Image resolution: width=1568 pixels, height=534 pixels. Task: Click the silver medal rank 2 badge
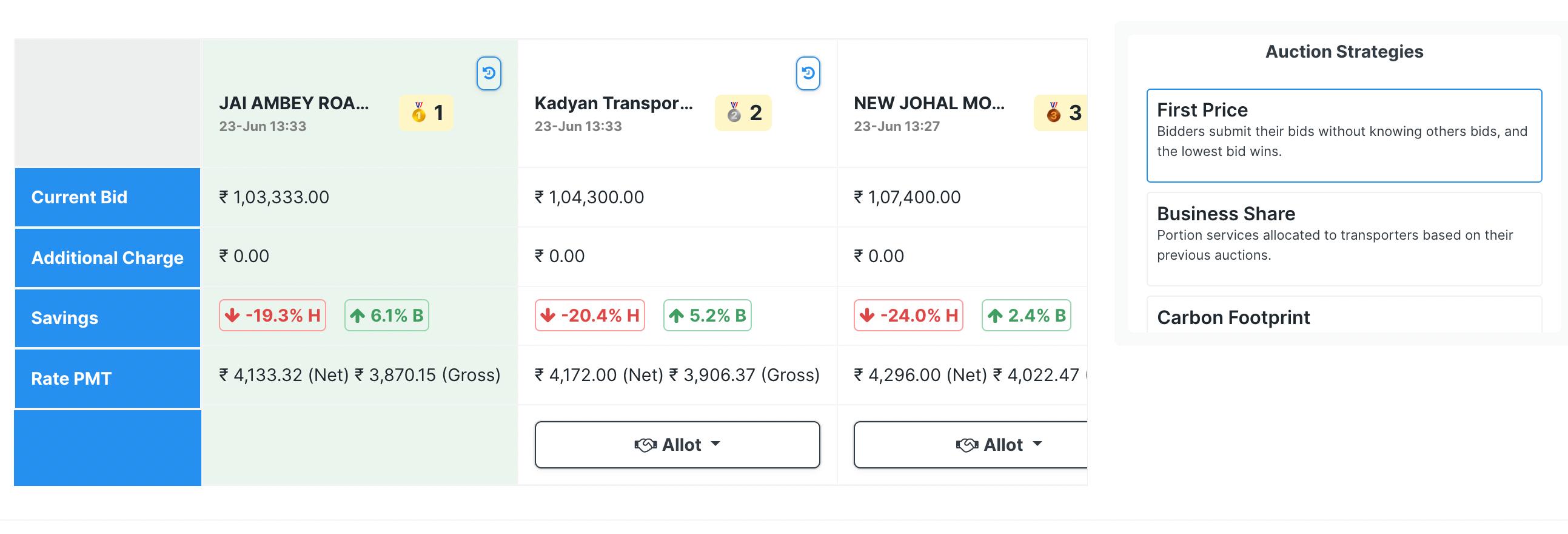(743, 113)
